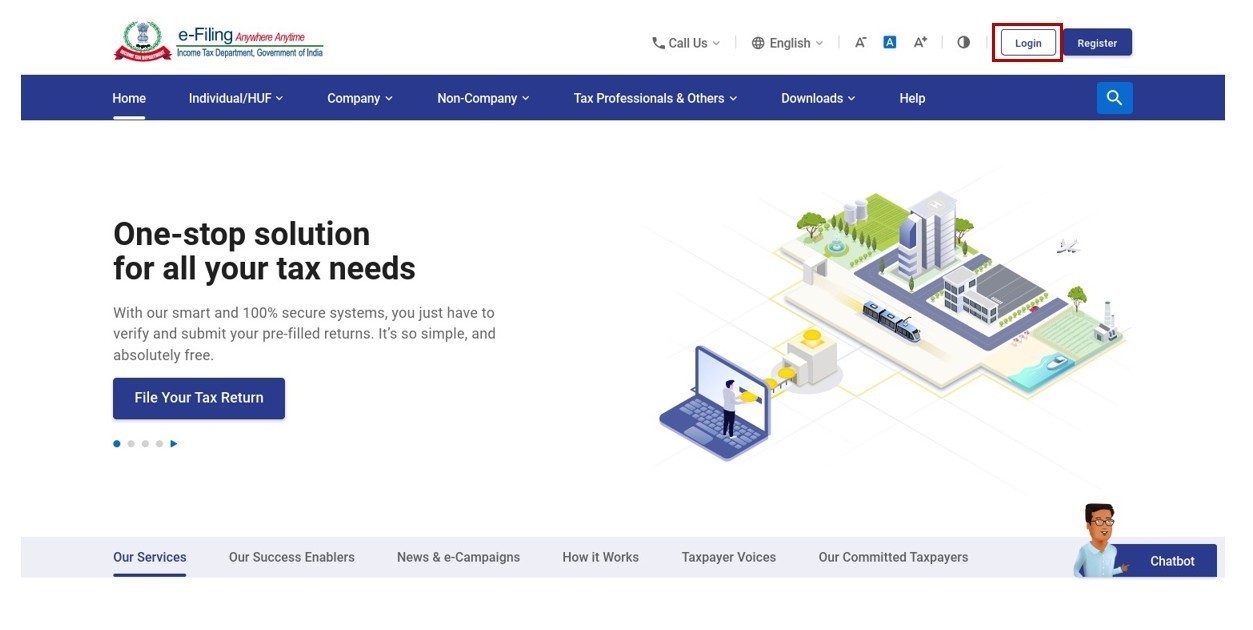
Task: Reset font size with default A icon
Action: point(890,42)
